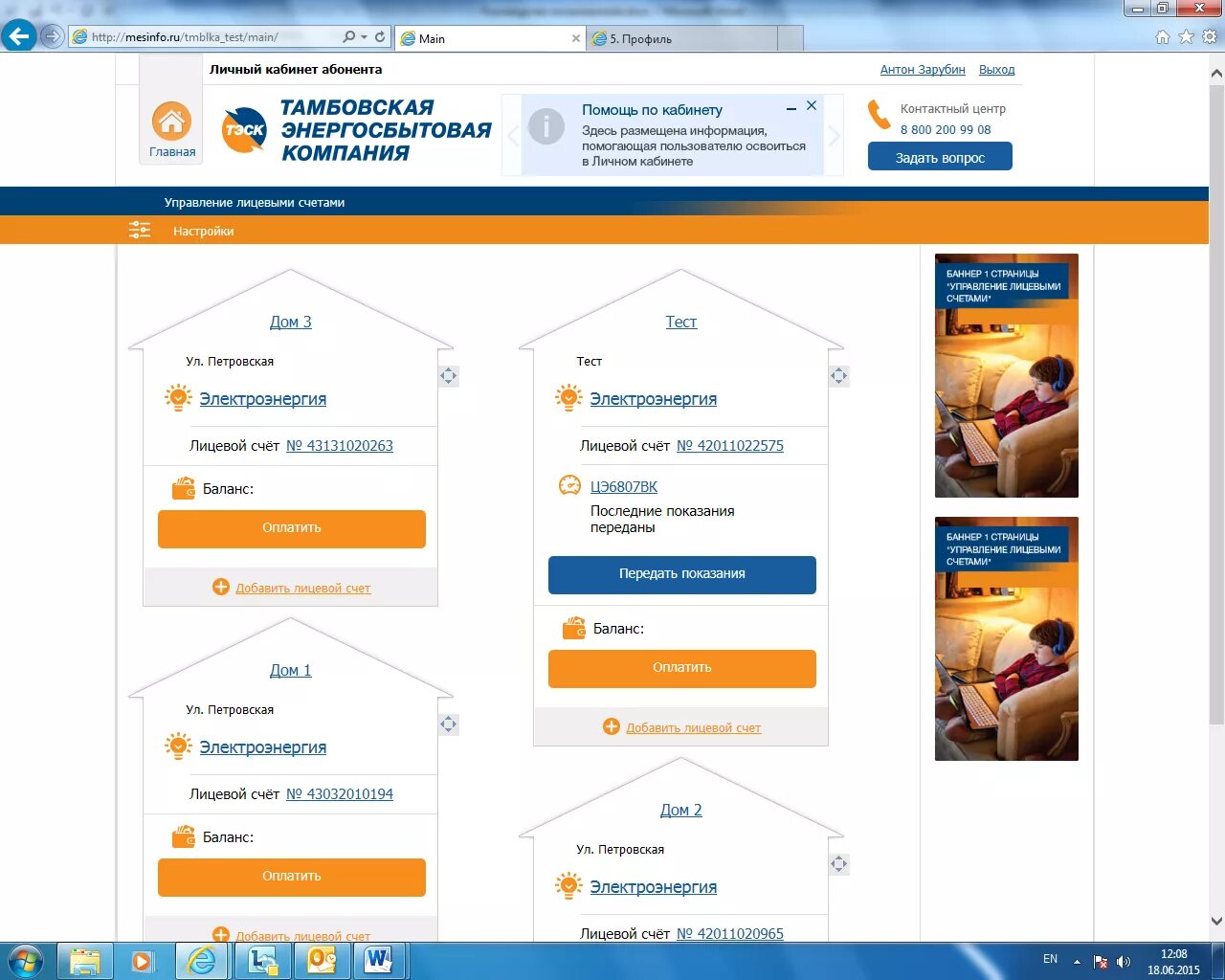Click the wallet icon by Баланс in Дом 3
Image resolution: width=1225 pixels, height=980 pixels.
point(183,489)
